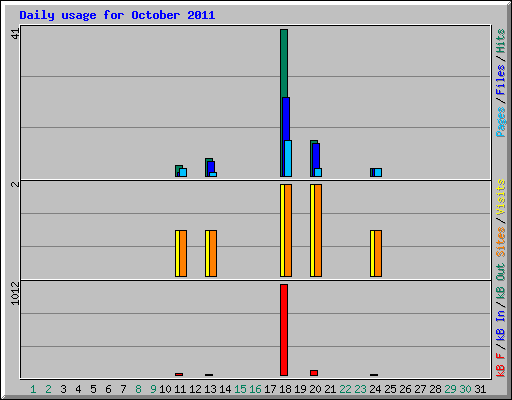Click day "13" on the x-axis
This screenshot has width=512, height=400.
(x=210, y=389)
